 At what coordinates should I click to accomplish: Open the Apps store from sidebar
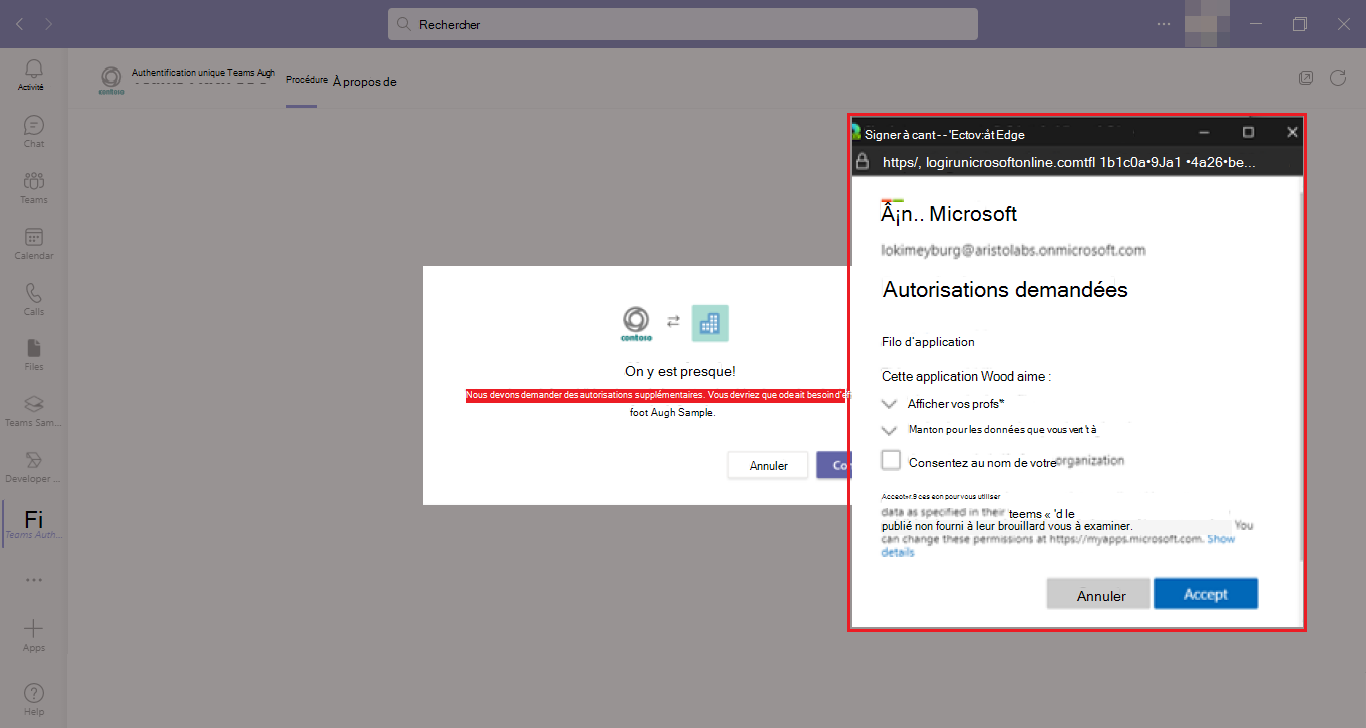33,636
